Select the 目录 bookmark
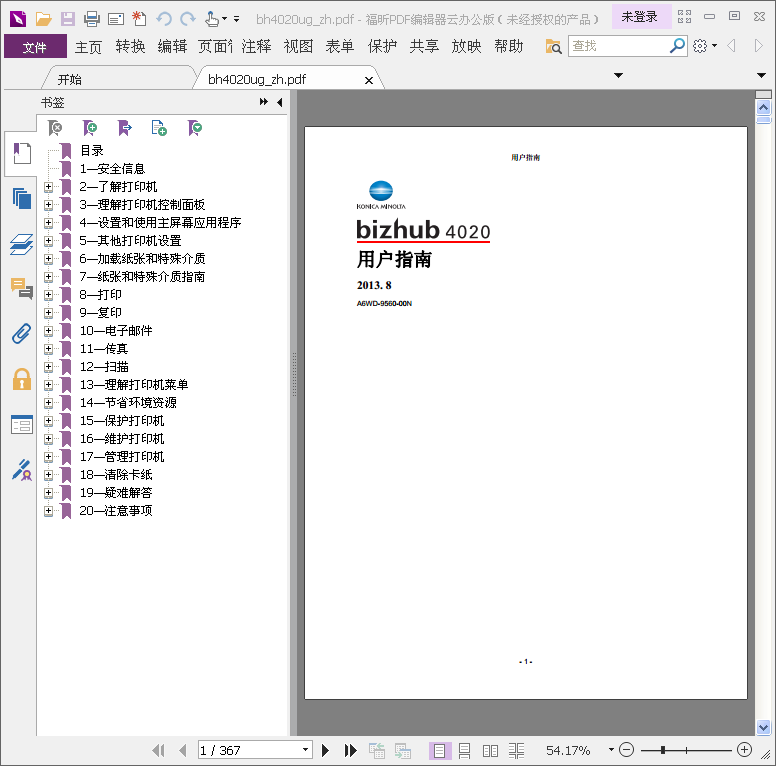This screenshot has height=766, width=776. click(x=92, y=150)
